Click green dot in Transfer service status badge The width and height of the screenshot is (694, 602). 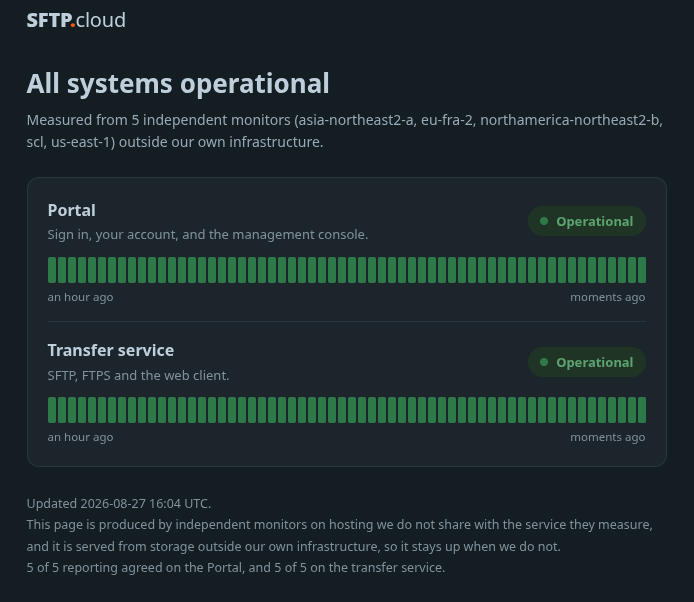(x=544, y=362)
